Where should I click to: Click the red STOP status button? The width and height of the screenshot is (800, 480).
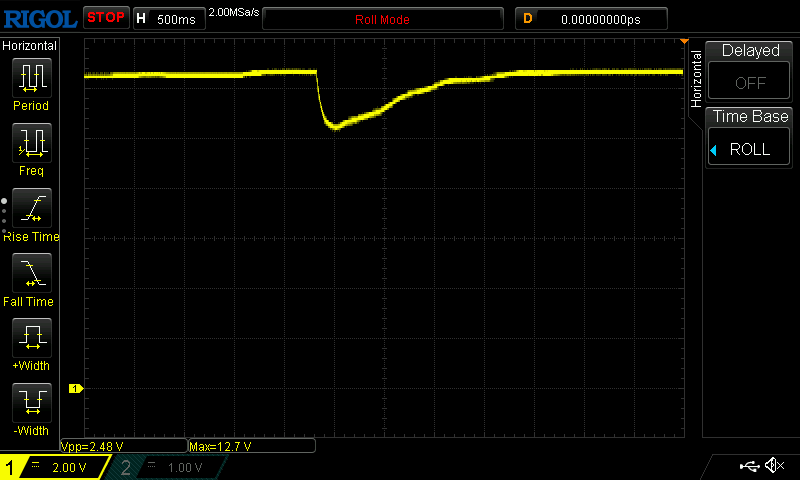click(x=106, y=17)
